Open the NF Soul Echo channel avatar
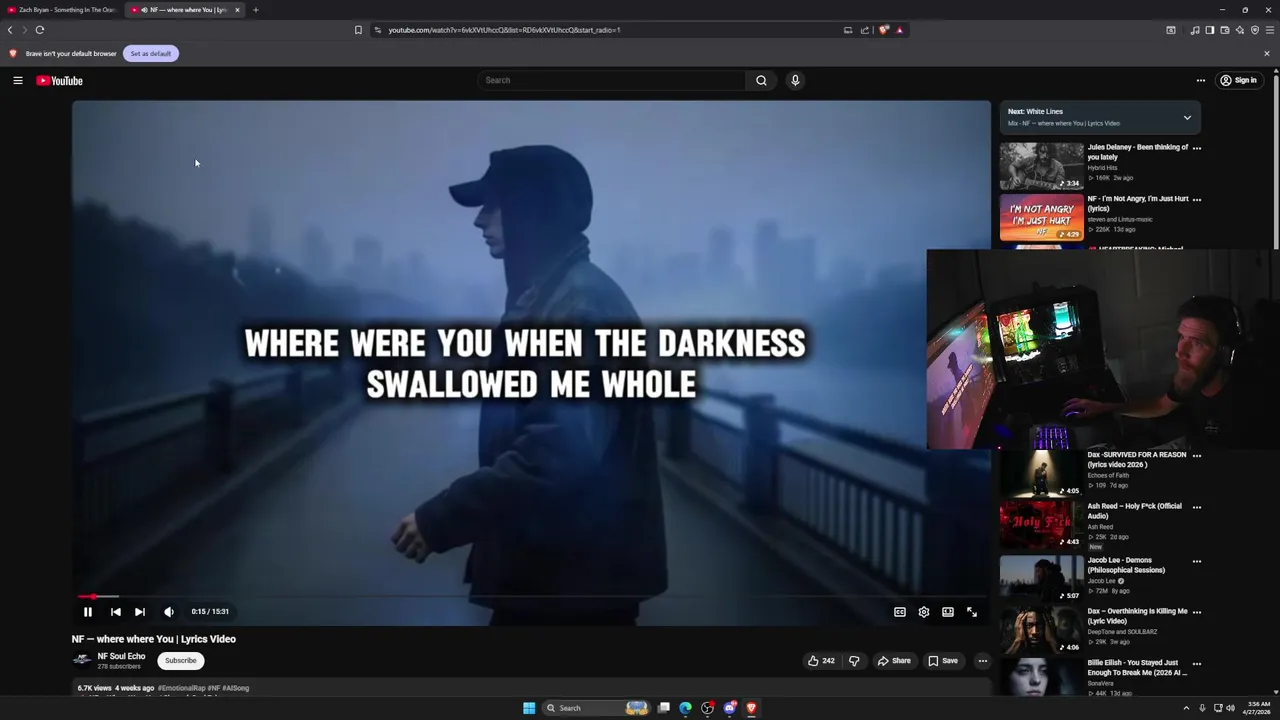The width and height of the screenshot is (1280, 720). [x=82, y=660]
